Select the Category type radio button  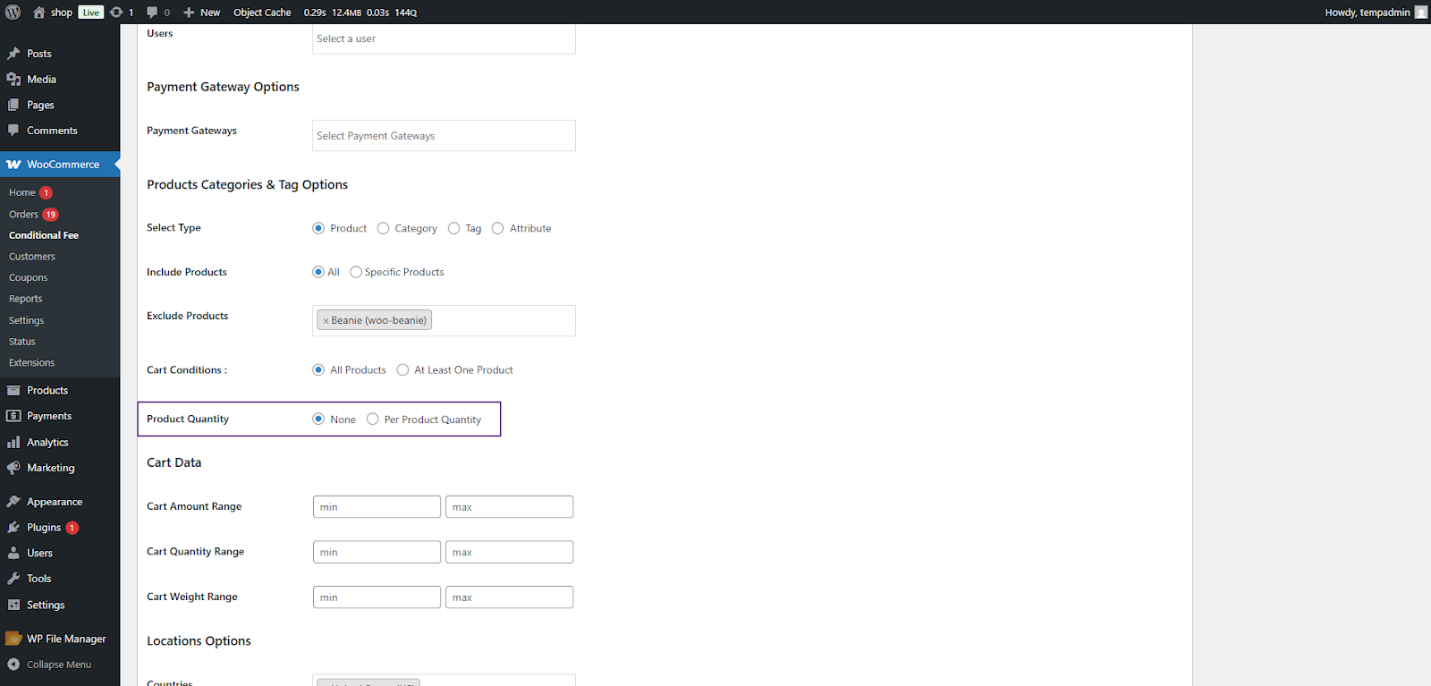coord(383,228)
